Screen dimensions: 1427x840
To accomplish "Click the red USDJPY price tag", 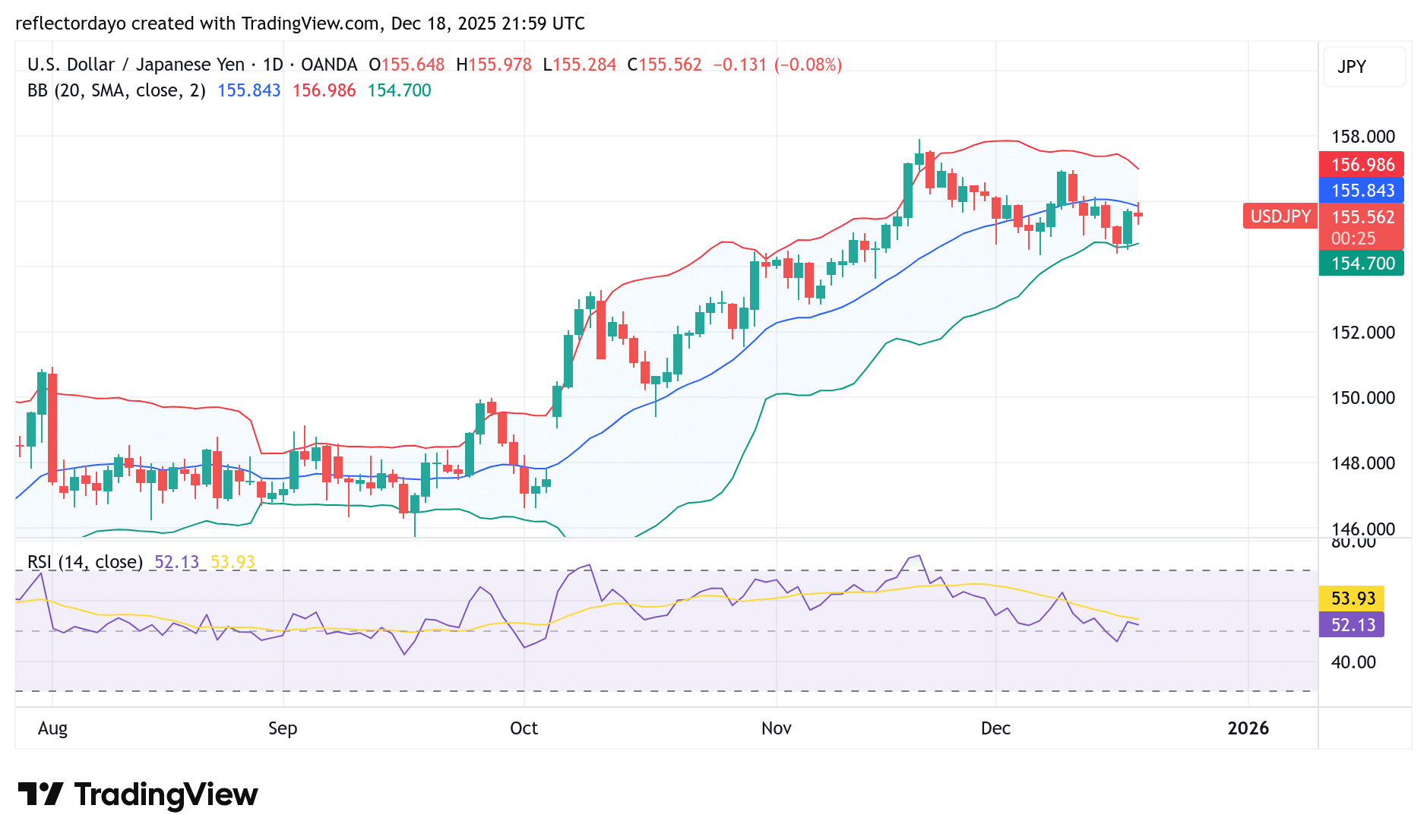I will click(x=1280, y=216).
